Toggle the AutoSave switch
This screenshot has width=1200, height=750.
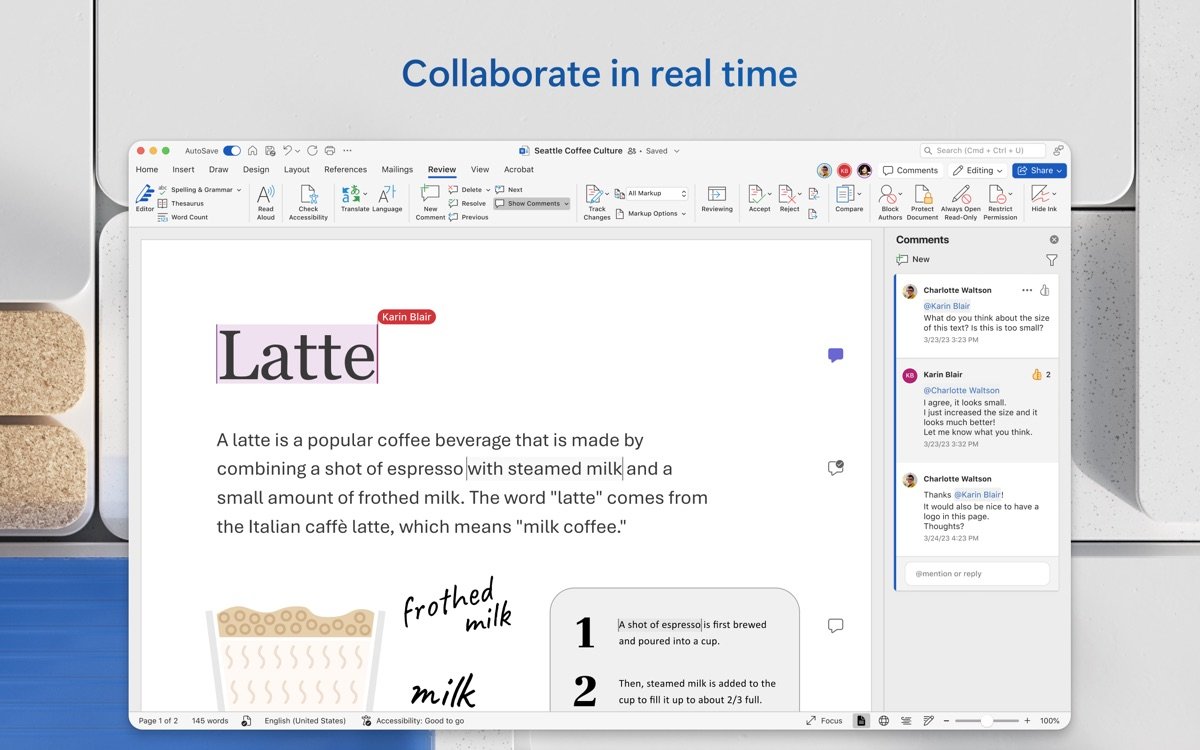231,150
